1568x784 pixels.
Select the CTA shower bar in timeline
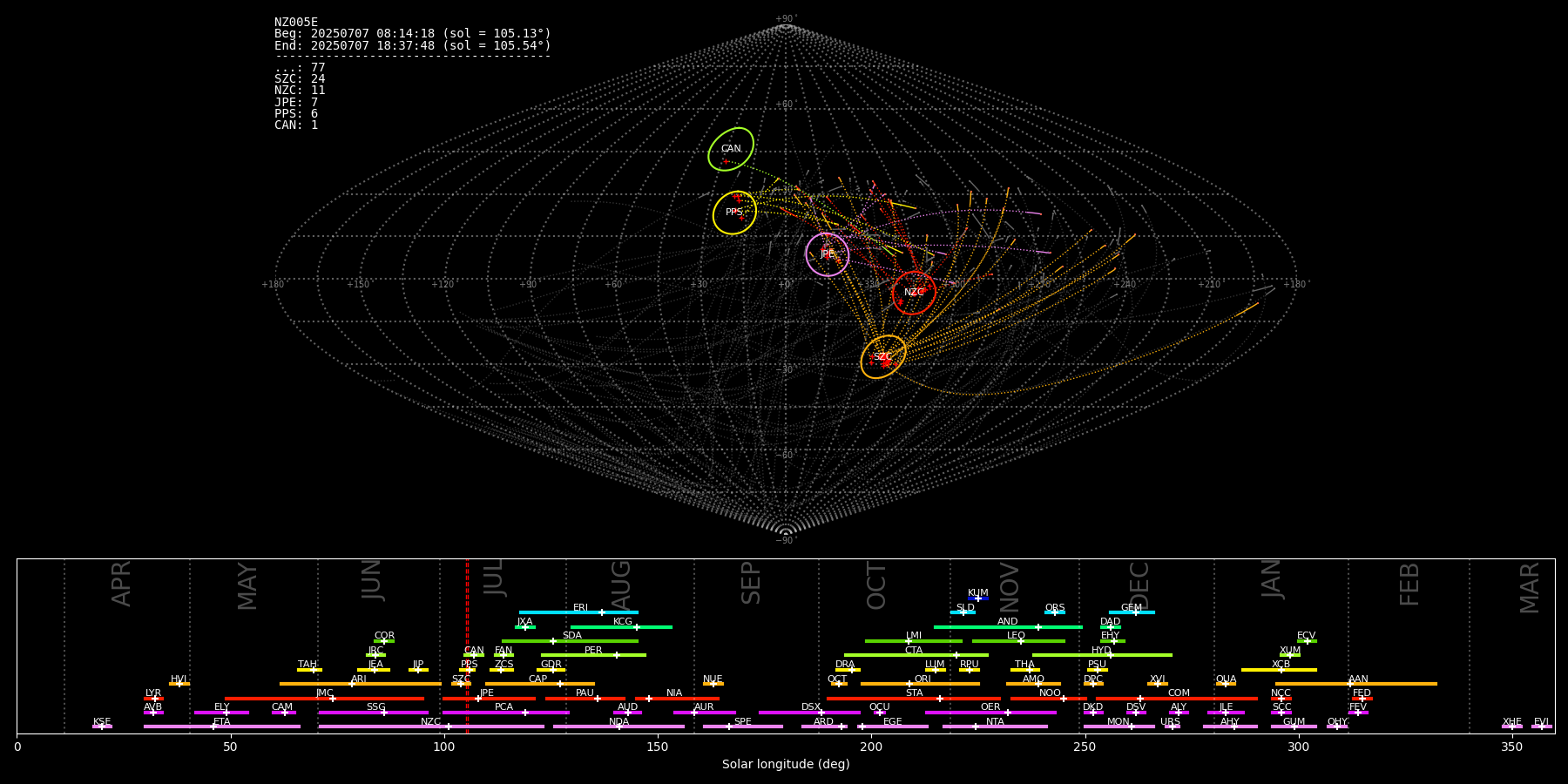[x=916, y=655]
